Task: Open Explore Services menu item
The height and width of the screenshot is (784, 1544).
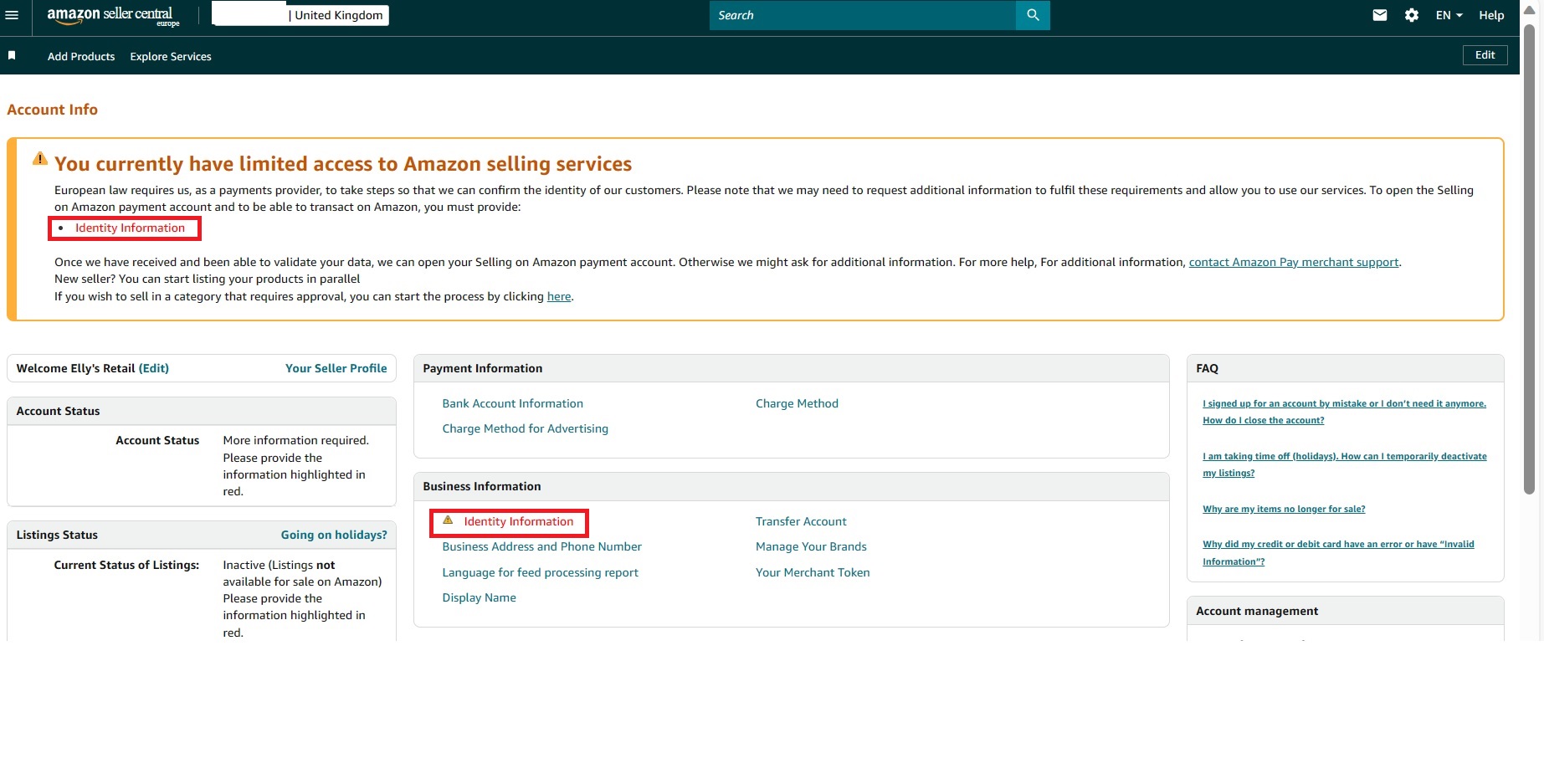Action: point(171,56)
